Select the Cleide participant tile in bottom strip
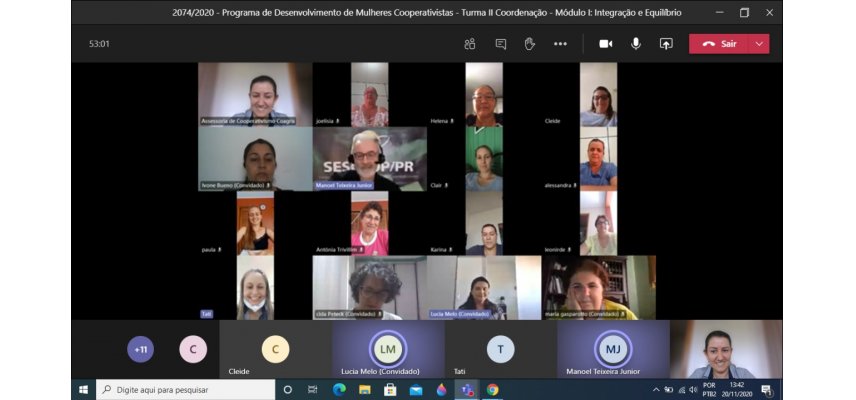Screen dimensions: 856x400 275,349
